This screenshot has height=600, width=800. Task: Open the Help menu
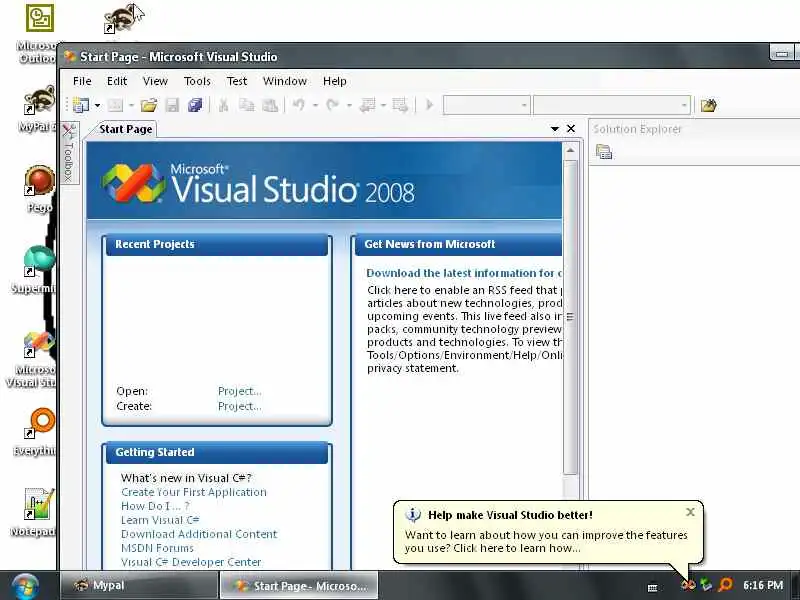coord(335,81)
